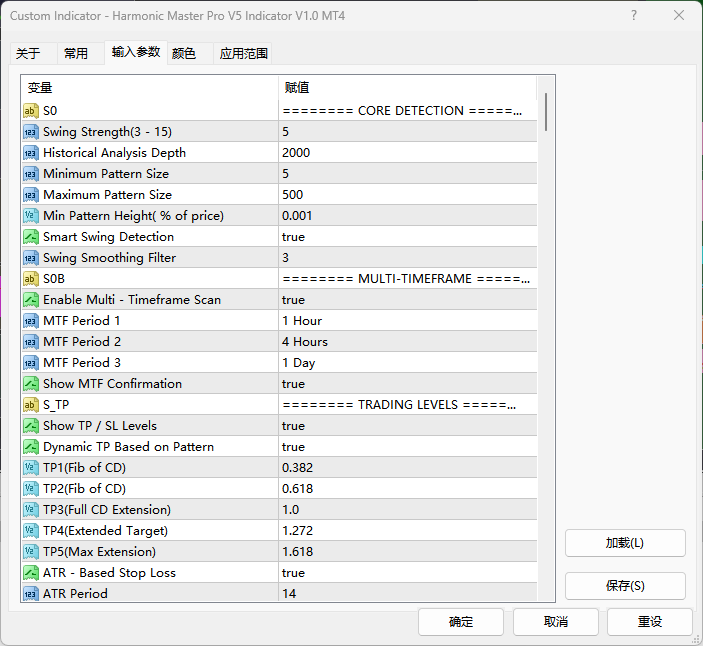Click the boolean icon beside Show TP / SL Levels

tap(30, 426)
